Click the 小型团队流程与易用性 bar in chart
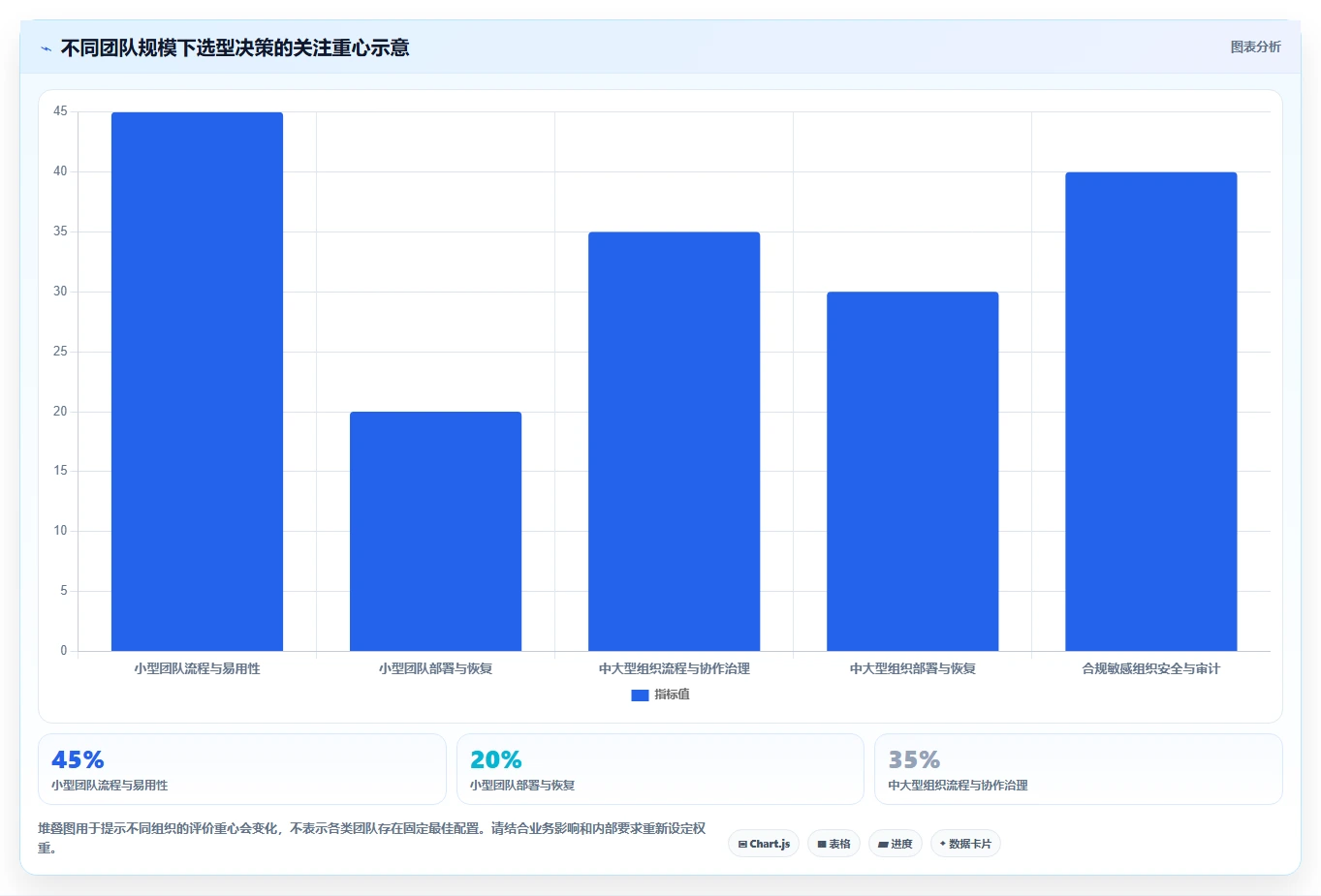This screenshot has height=896, width=1321. coord(198,382)
